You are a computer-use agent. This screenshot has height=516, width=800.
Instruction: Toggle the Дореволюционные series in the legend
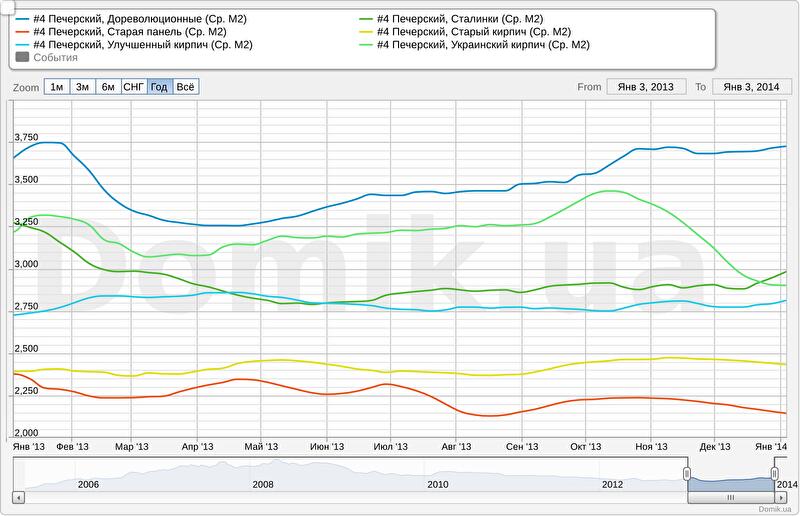pyautogui.click(x=140, y=19)
